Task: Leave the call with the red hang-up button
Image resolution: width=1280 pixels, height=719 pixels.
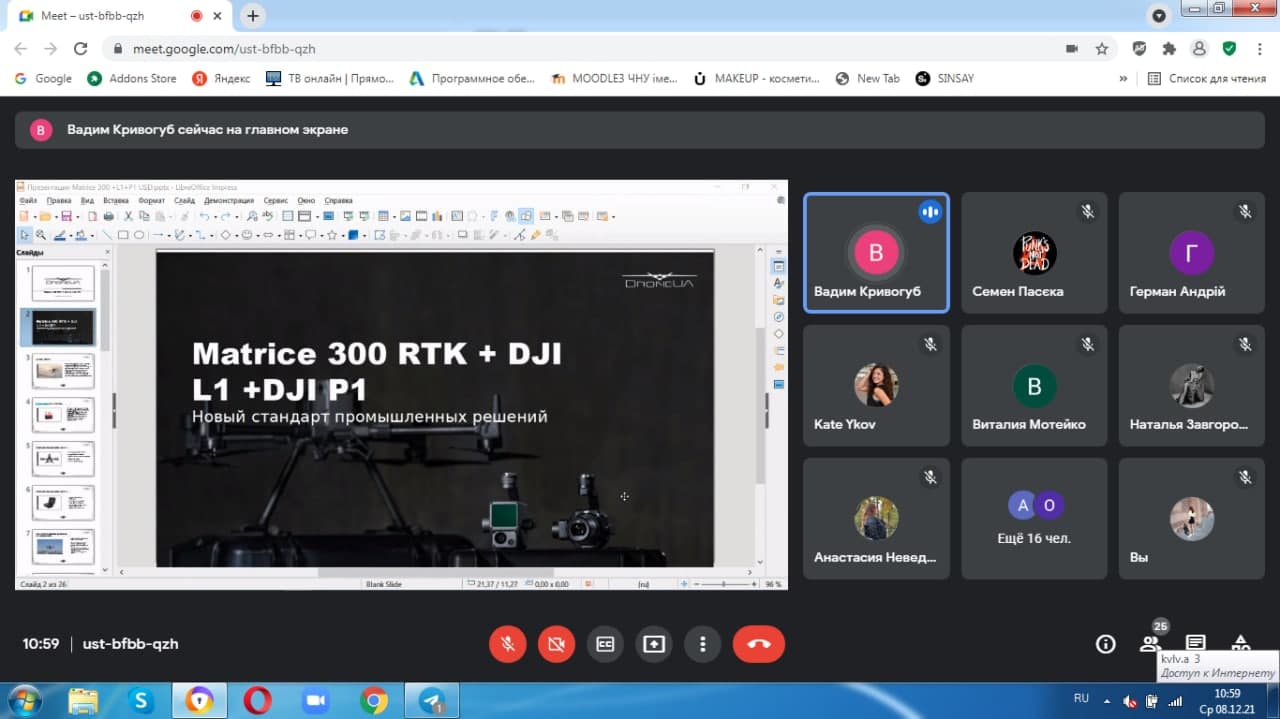Action: click(759, 644)
